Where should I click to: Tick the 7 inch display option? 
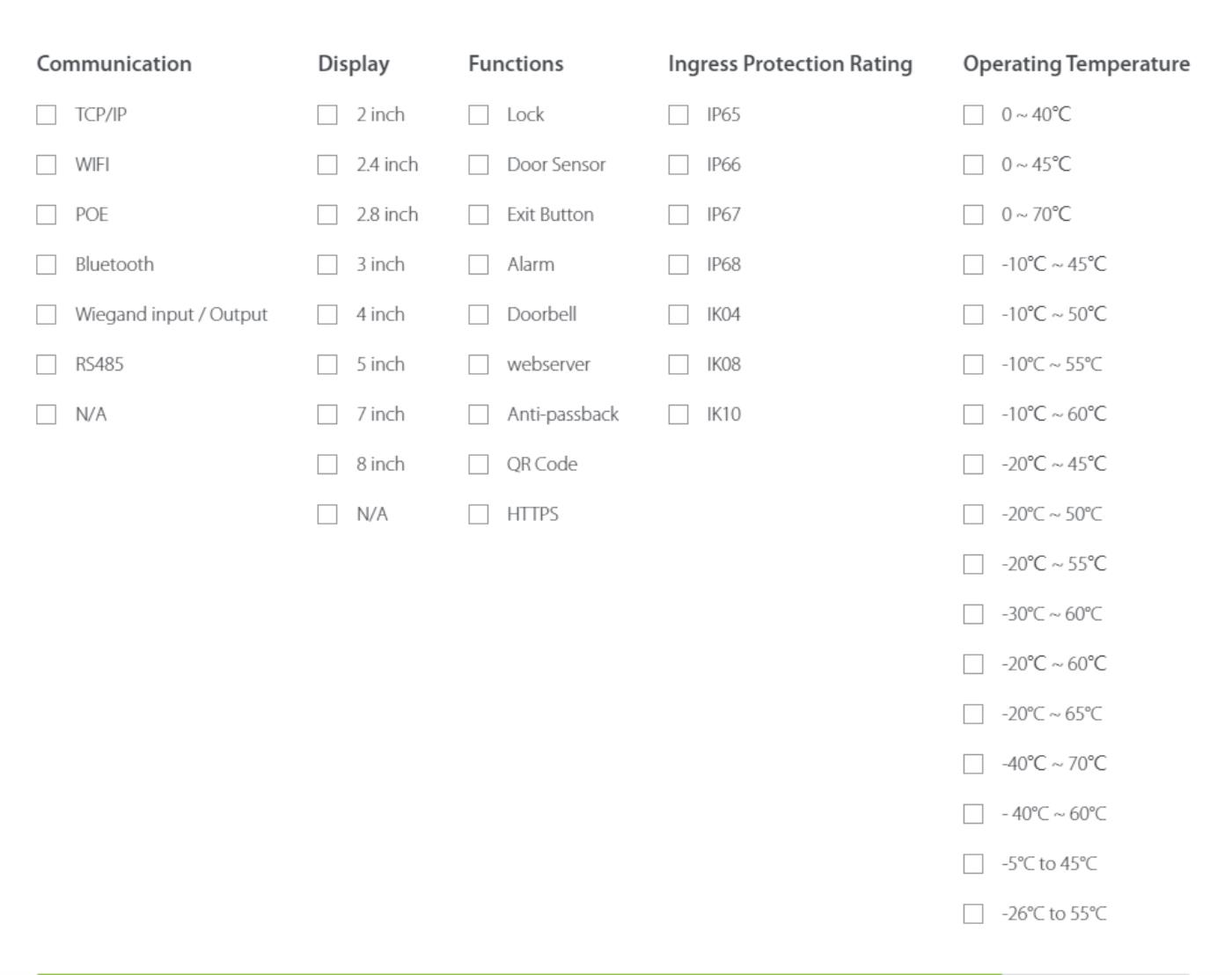tap(327, 414)
